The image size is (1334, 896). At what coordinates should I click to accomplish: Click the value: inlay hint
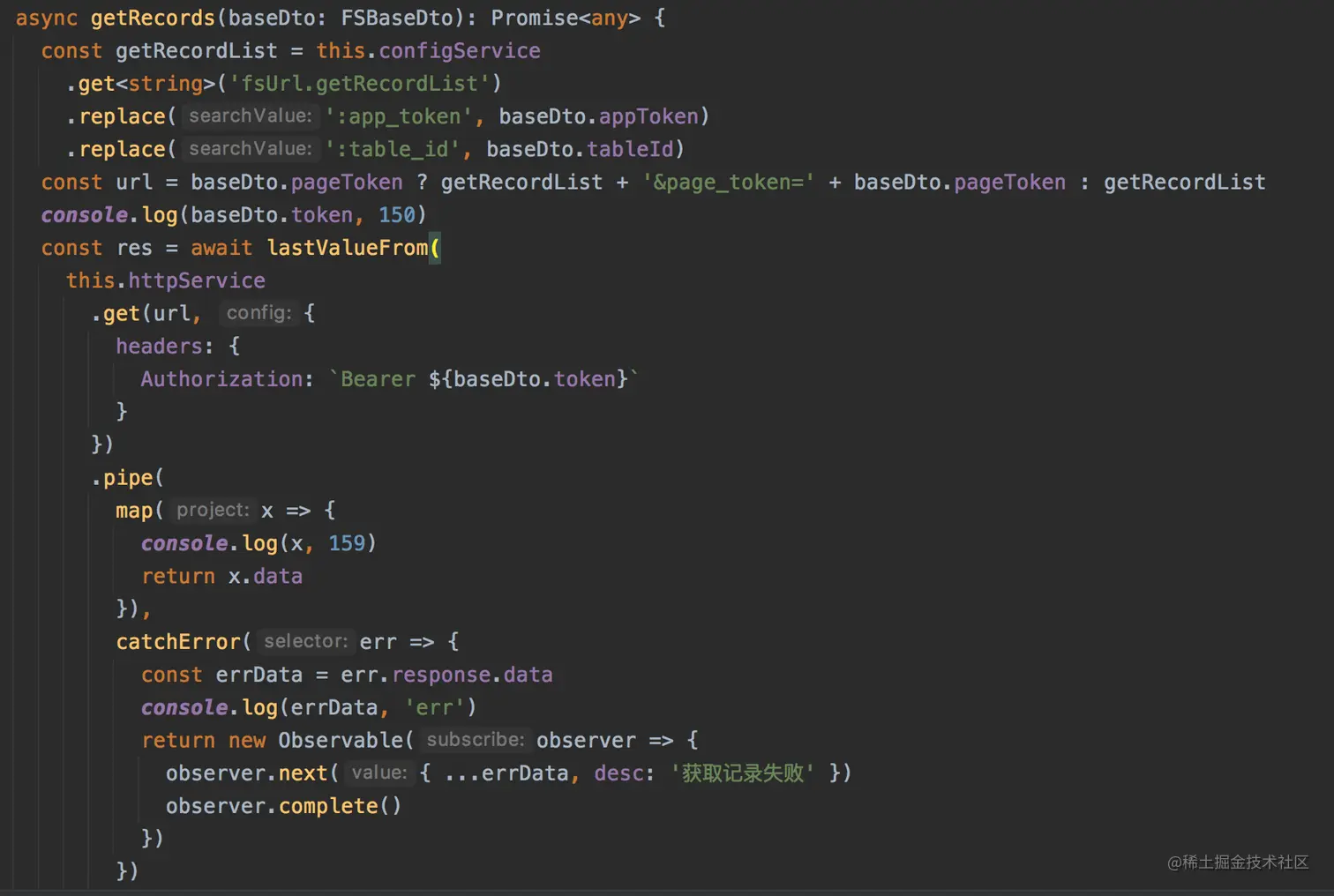coord(378,773)
